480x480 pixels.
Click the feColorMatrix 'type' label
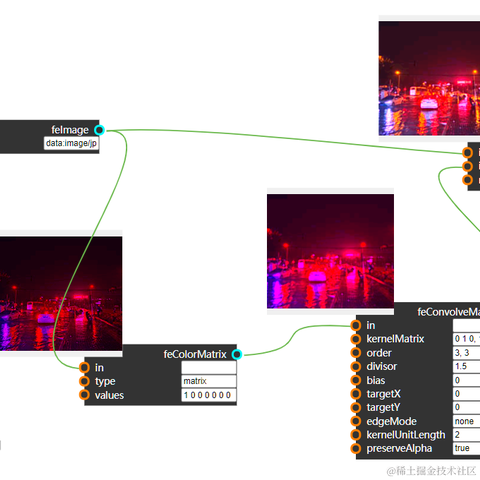click(x=105, y=382)
